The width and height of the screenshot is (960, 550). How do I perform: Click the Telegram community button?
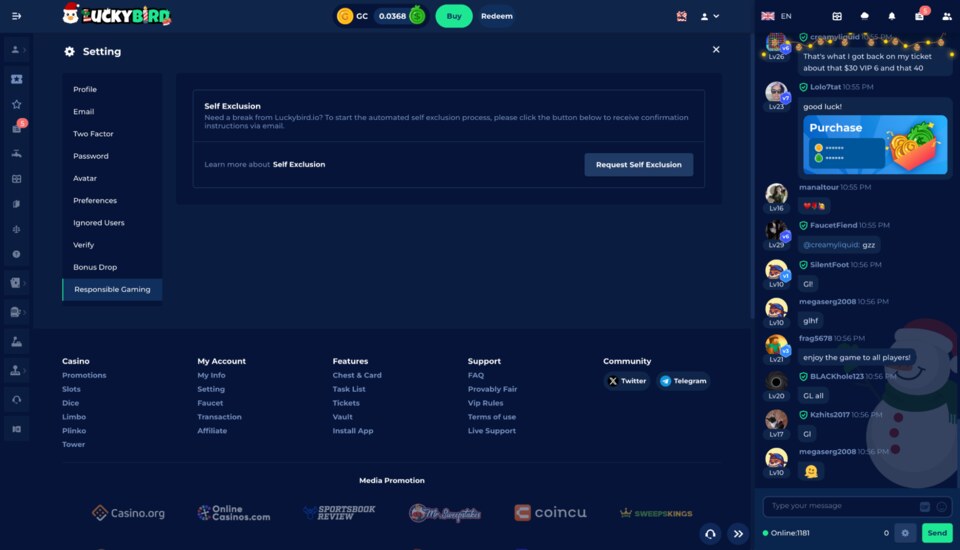click(x=683, y=381)
